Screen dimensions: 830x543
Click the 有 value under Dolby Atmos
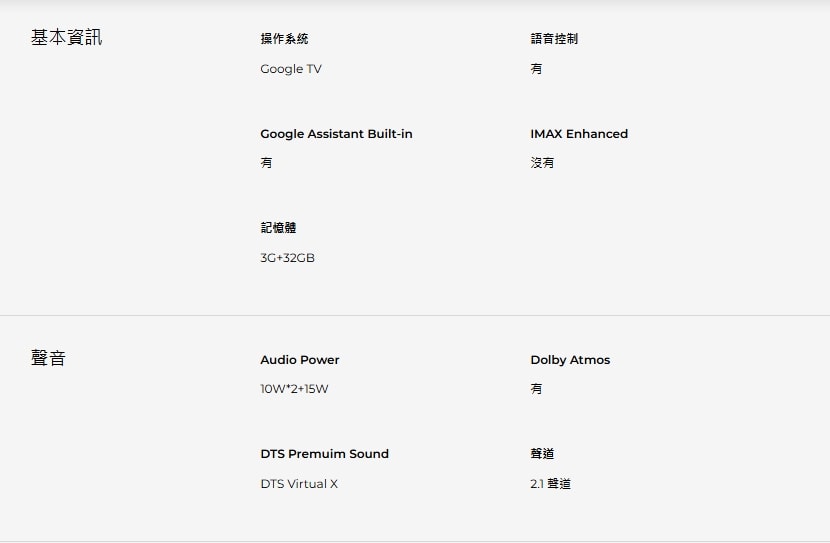tap(536, 389)
